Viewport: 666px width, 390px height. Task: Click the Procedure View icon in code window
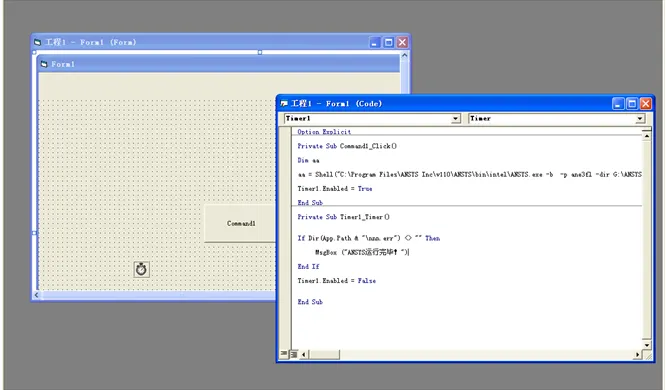point(284,354)
